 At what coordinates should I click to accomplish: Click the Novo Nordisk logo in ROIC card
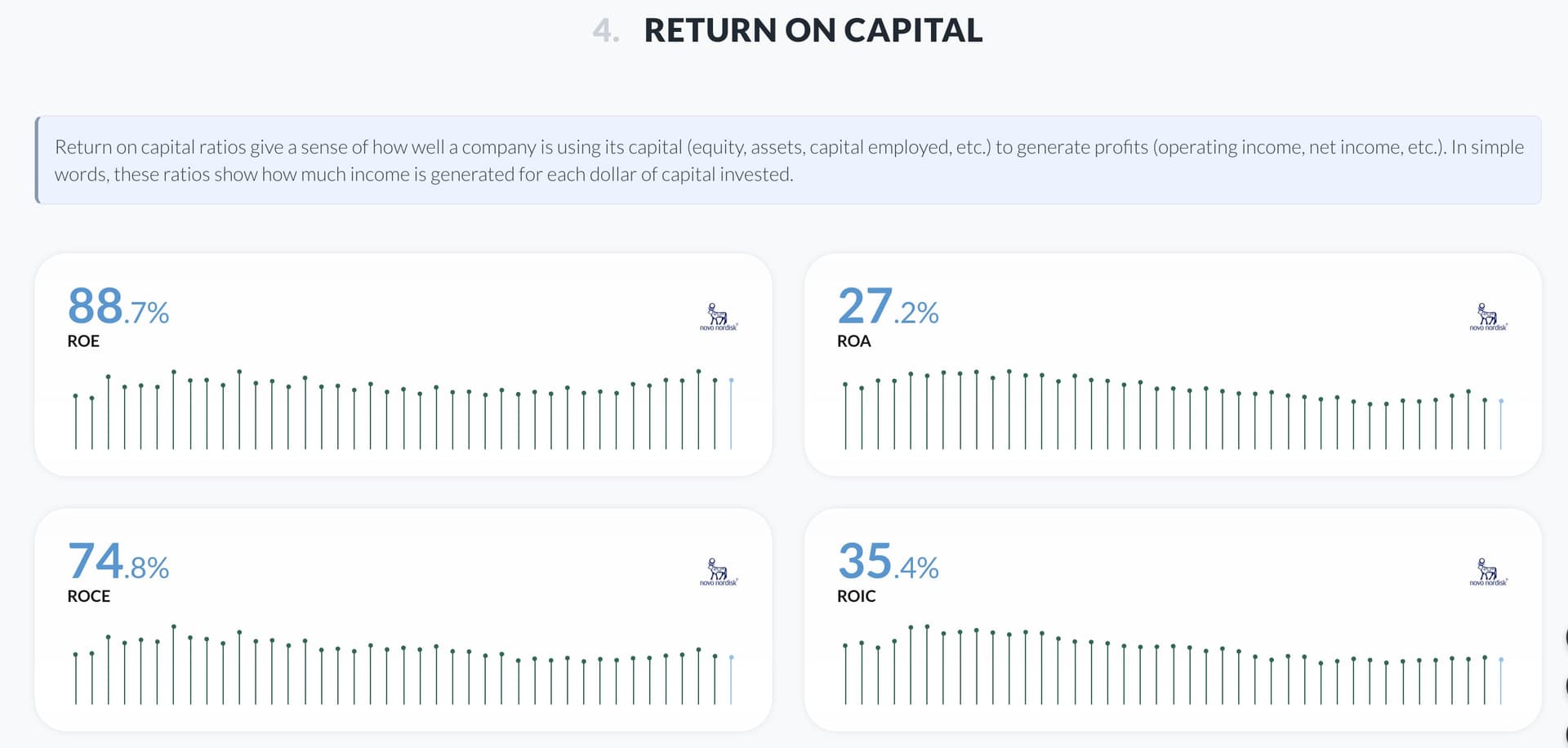[1488, 572]
